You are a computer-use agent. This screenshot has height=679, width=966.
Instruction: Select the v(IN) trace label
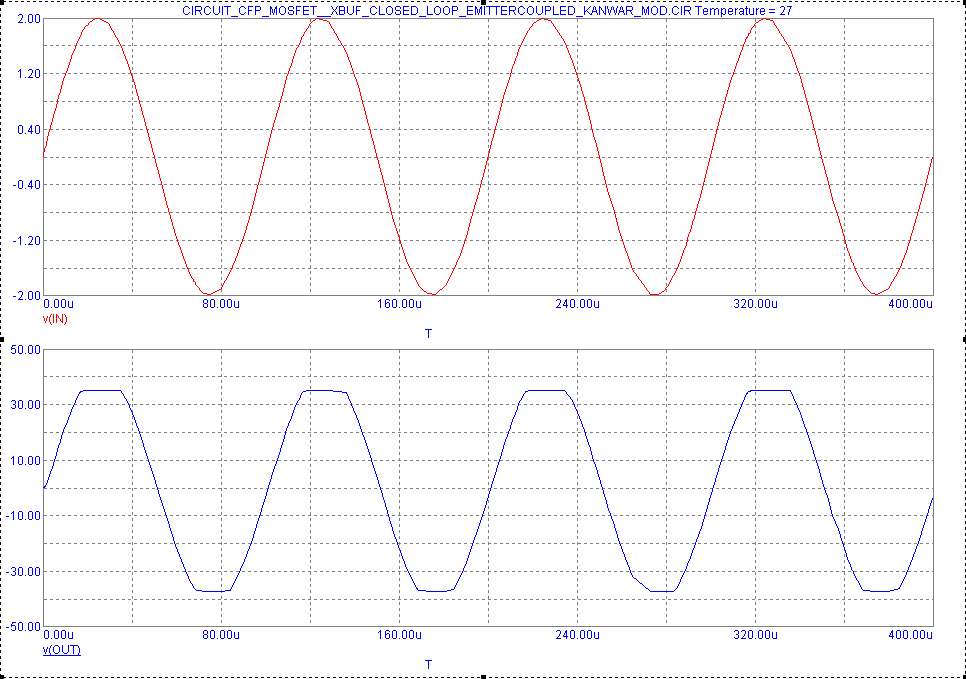pyautogui.click(x=55, y=319)
